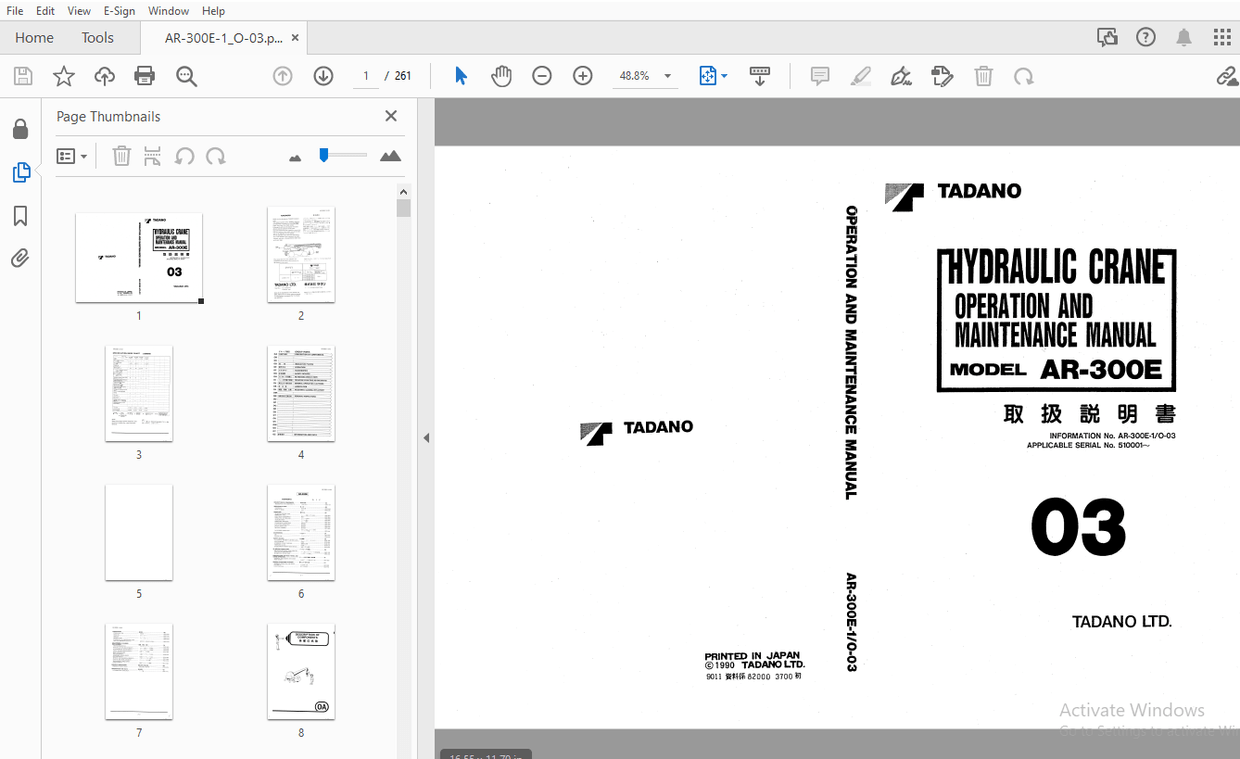Print the AR-300E manual
Image resolution: width=1240 pixels, height=759 pixels.
[x=144, y=75]
